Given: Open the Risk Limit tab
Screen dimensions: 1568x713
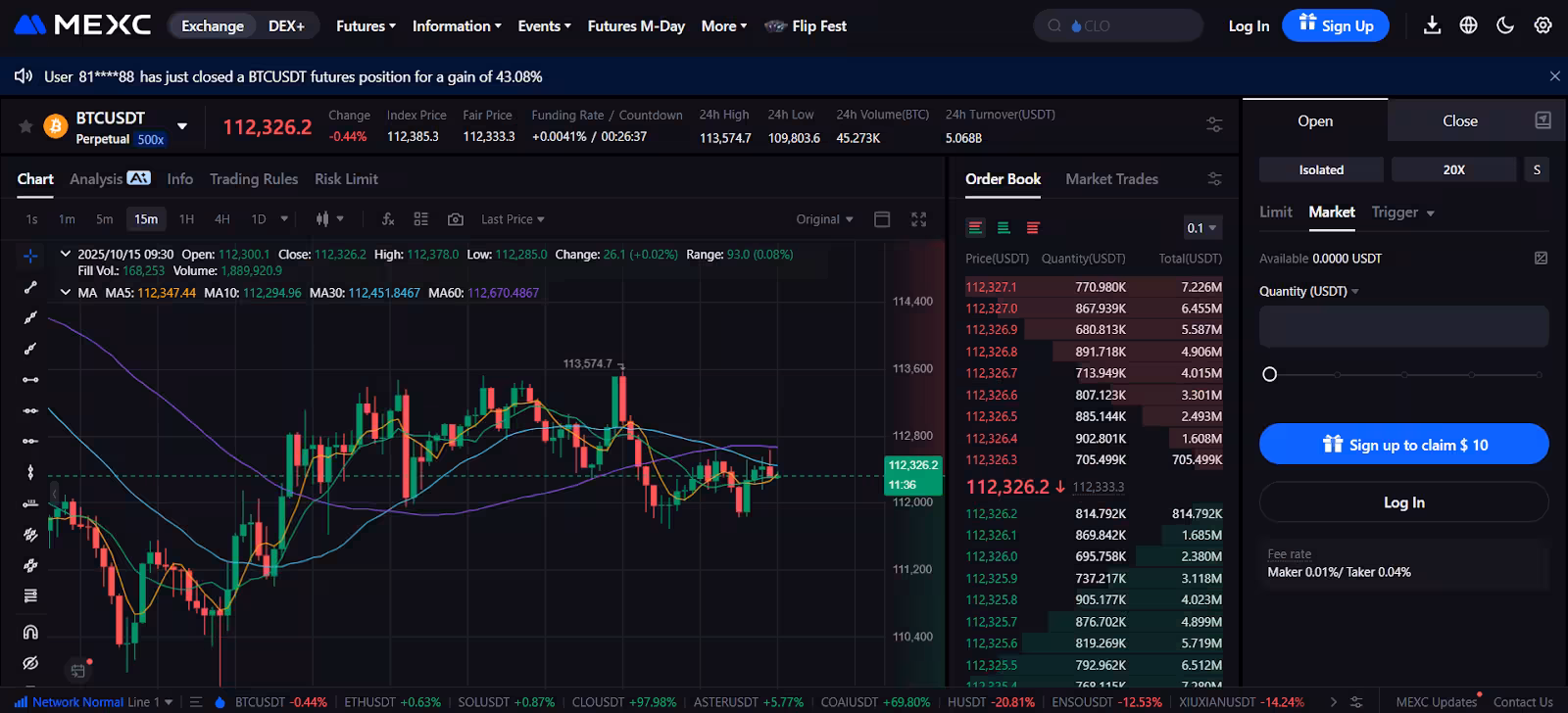Looking at the screenshot, I should [x=346, y=178].
